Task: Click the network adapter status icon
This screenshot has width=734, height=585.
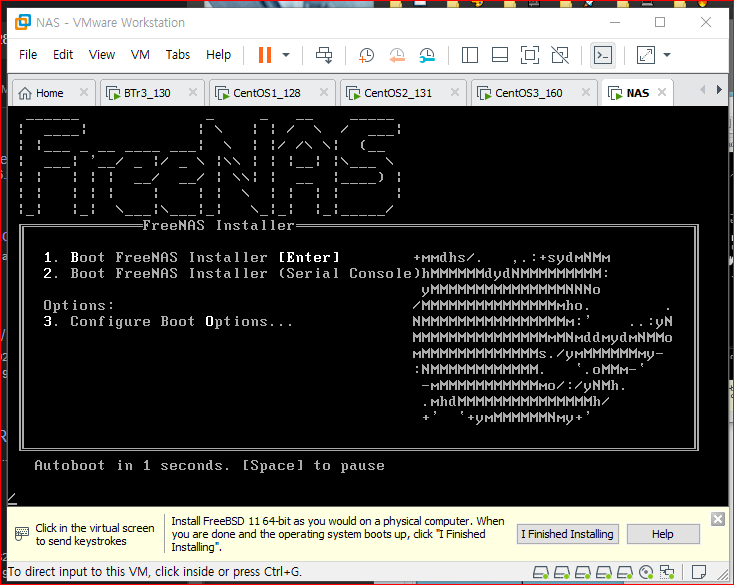Action: [x=667, y=572]
